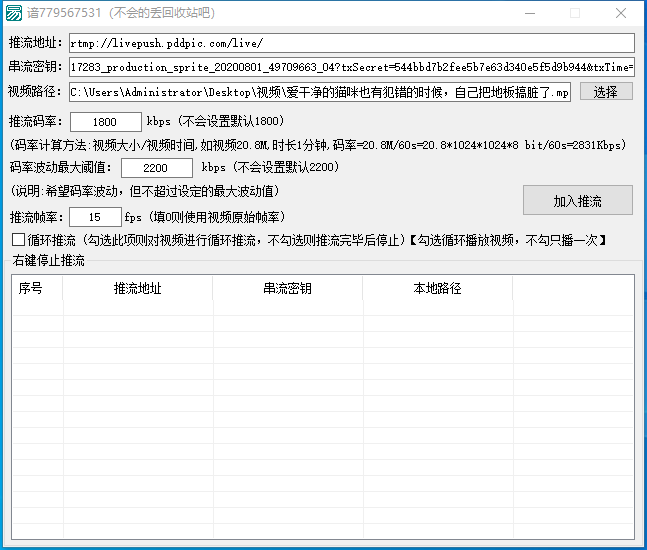Viewport: 647px width, 550px height.
Task: Click the app icon in title bar
Action: [x=13, y=13]
